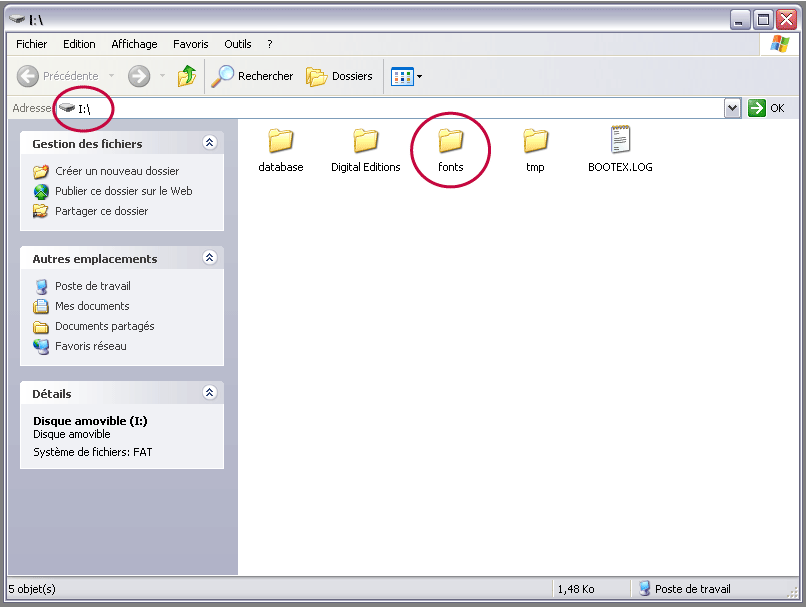Select the BOOTEX.LOG file

[x=620, y=149]
